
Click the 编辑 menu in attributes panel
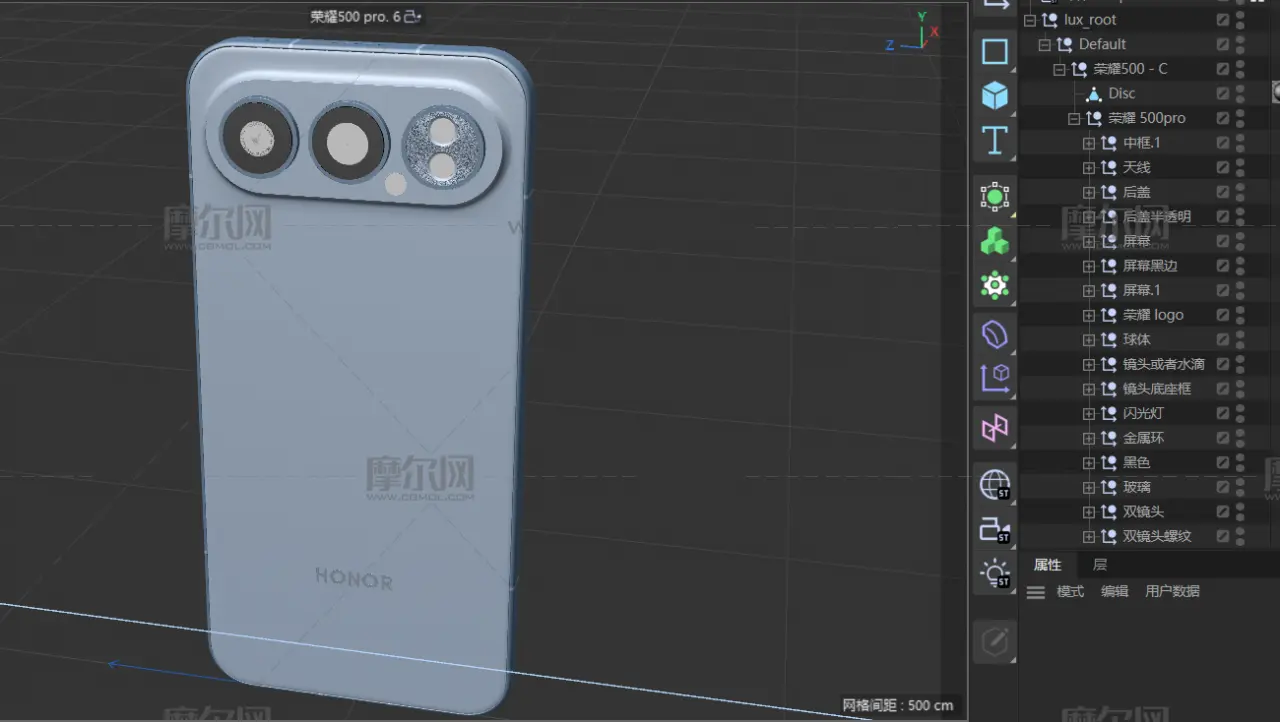pyautogui.click(x=1114, y=591)
